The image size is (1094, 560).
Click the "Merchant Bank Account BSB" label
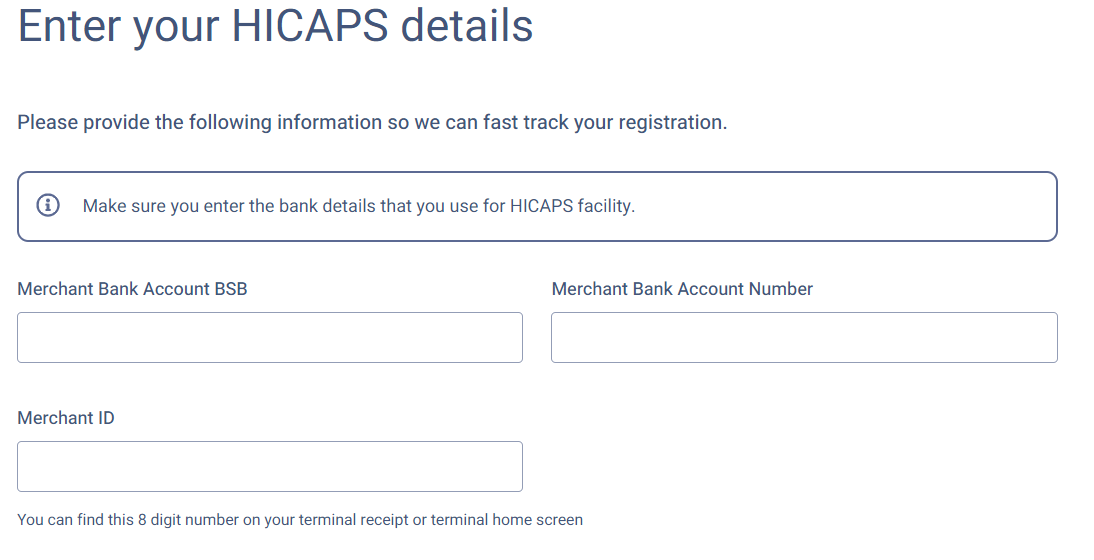132,289
